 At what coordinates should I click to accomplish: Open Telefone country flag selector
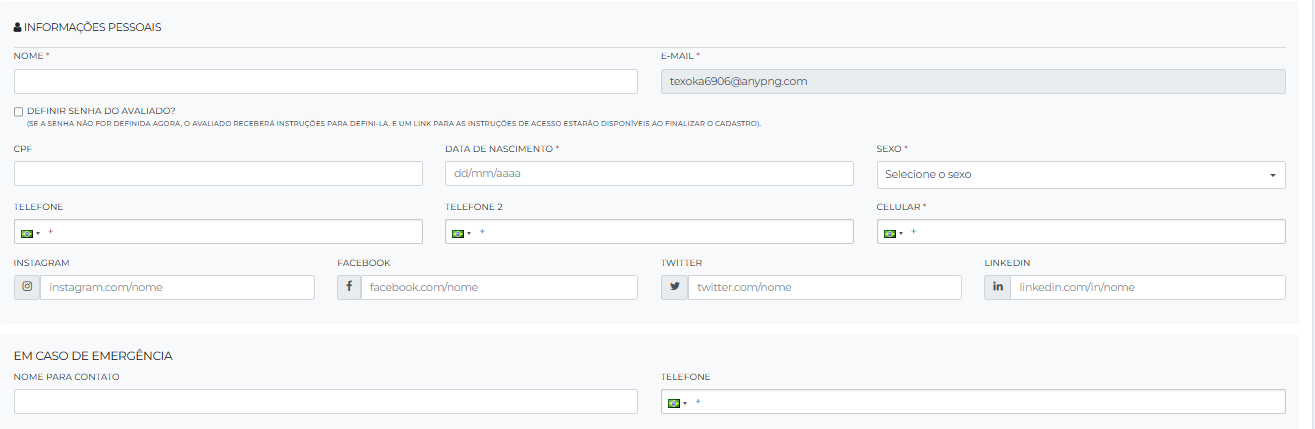(30, 233)
